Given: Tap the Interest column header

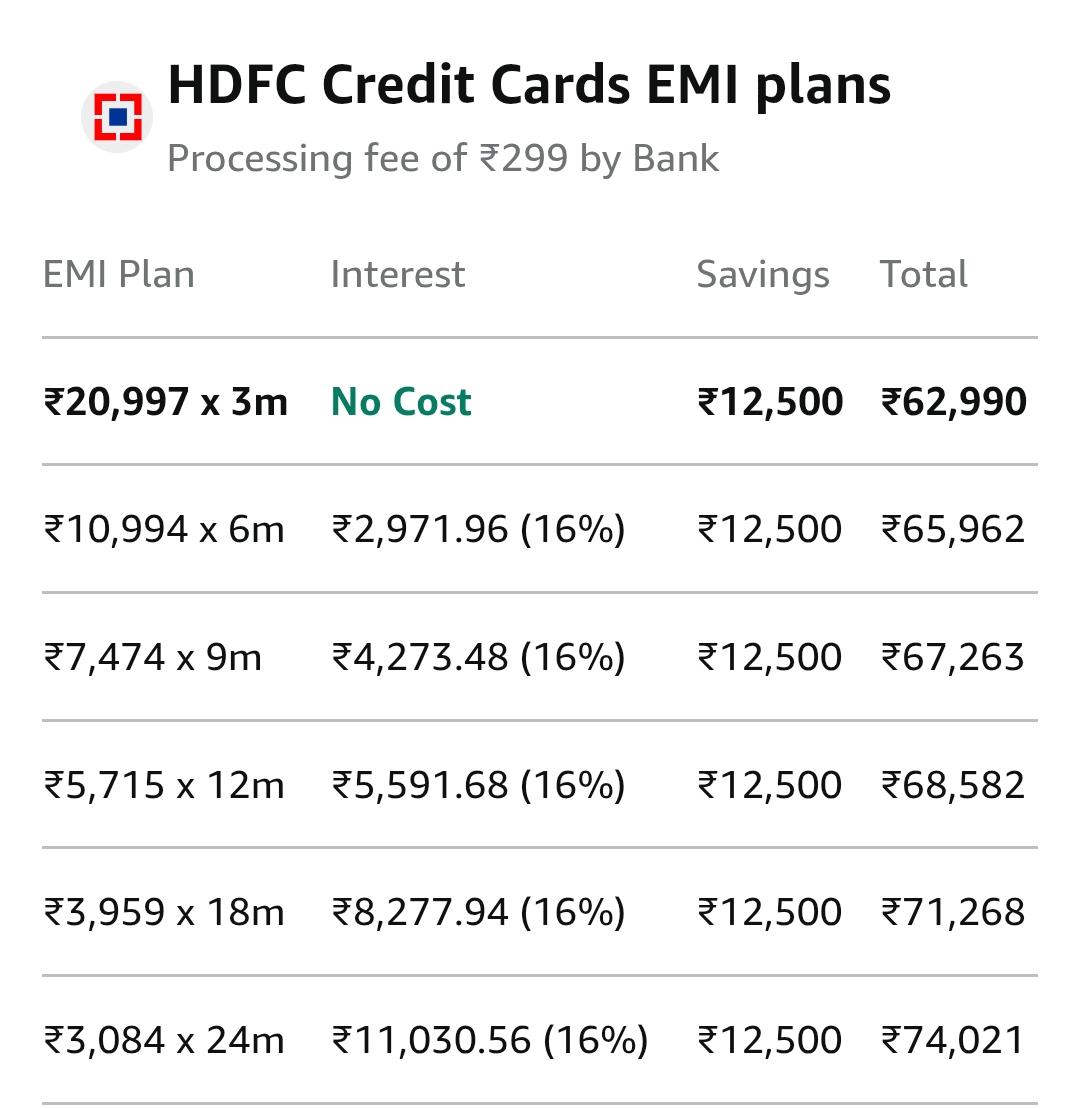Looking at the screenshot, I should click(x=398, y=275).
